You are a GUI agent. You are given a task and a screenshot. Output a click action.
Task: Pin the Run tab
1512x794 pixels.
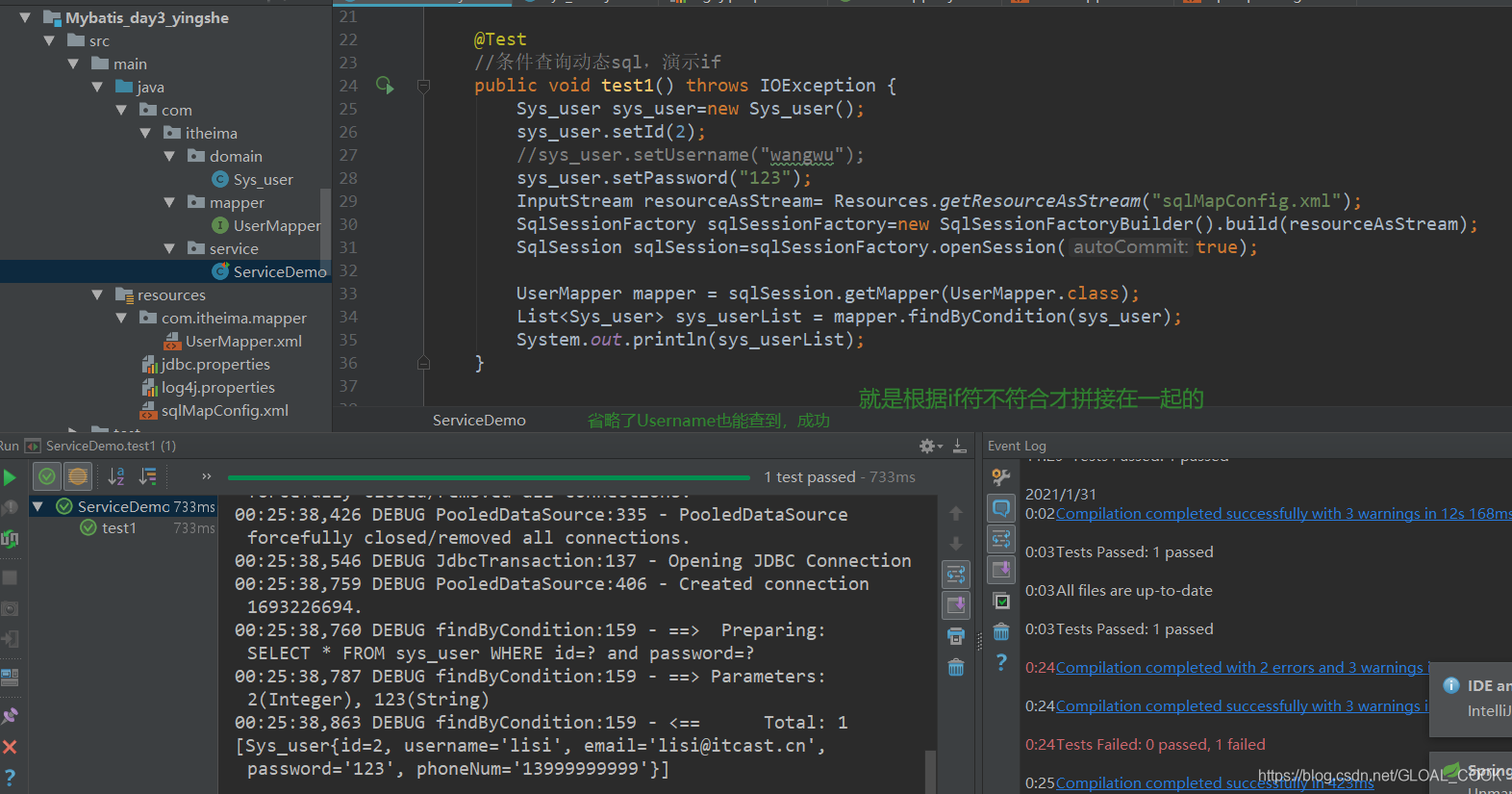coord(10,715)
